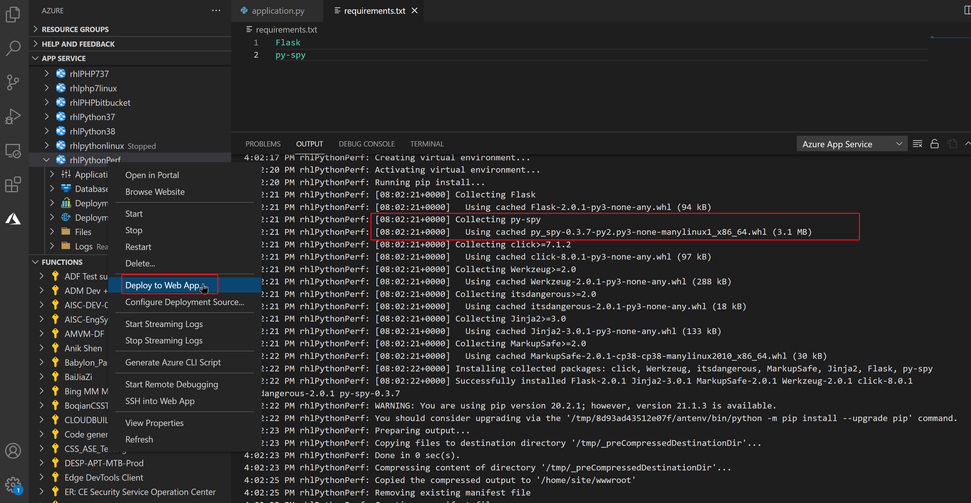Open the Run and Debug view icon
Image resolution: width=971 pixels, height=503 pixels.
click(x=13, y=116)
